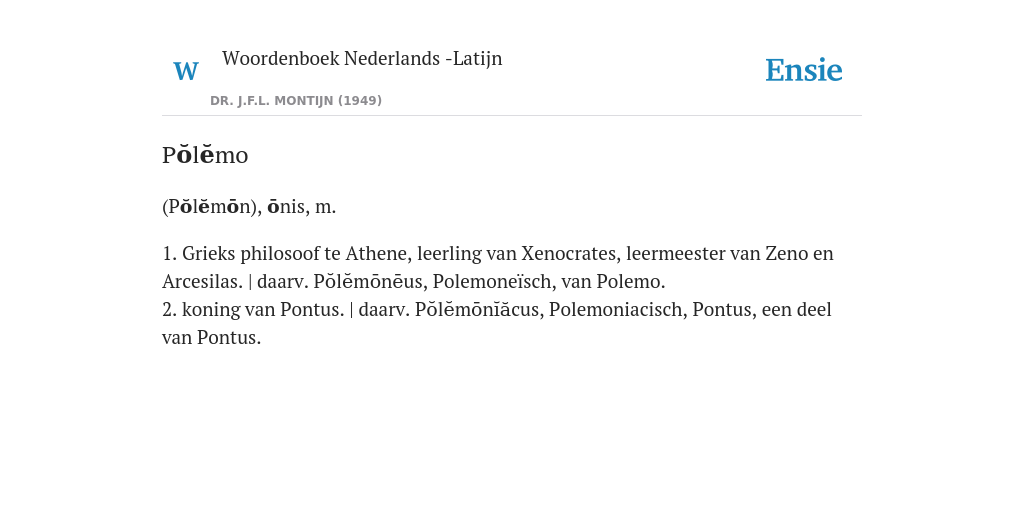This screenshot has height=512, width=1024.
Task: Click the derived term Pŏlĕmōnĭăcus
Action: pyautogui.click(x=479, y=309)
